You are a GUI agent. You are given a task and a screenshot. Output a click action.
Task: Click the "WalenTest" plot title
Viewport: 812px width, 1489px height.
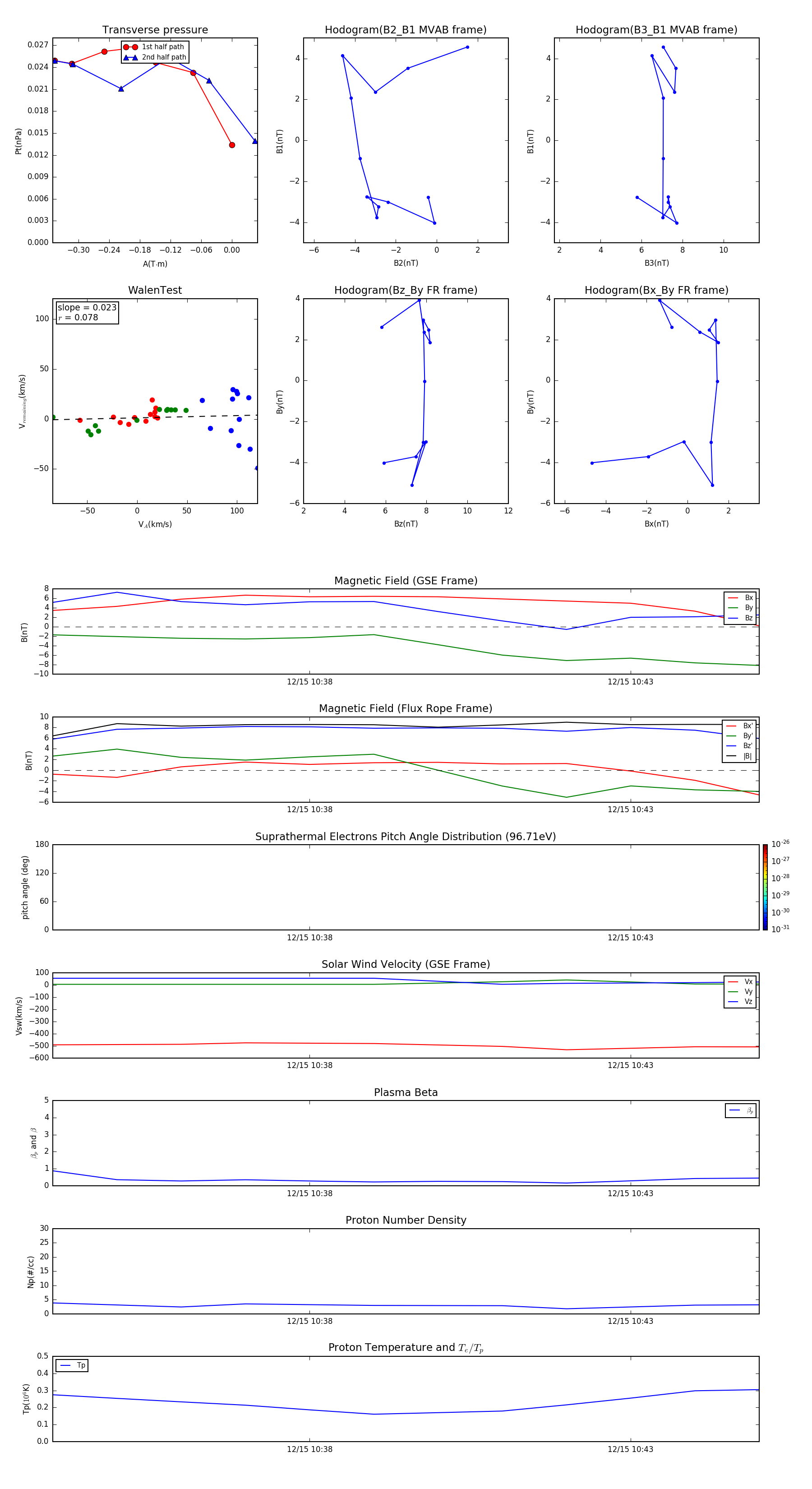coord(155,290)
